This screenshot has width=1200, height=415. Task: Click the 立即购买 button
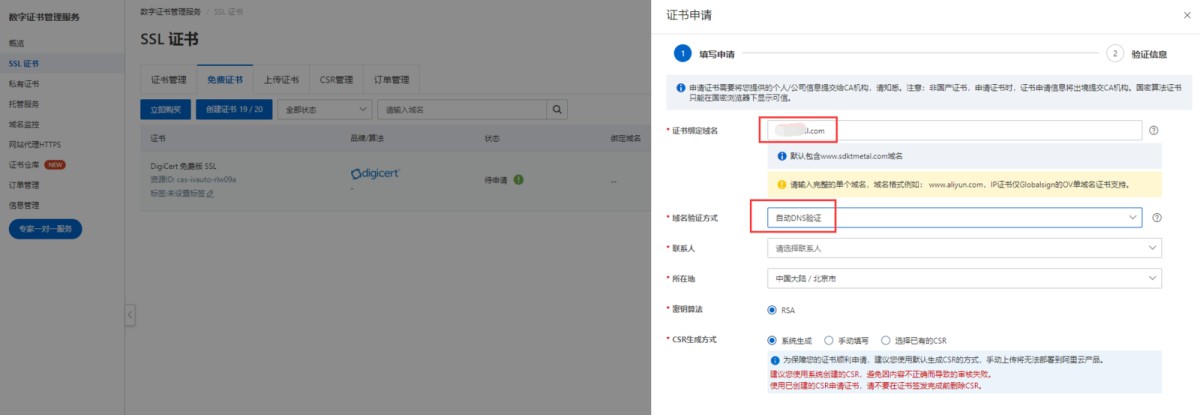pyautogui.click(x=166, y=109)
